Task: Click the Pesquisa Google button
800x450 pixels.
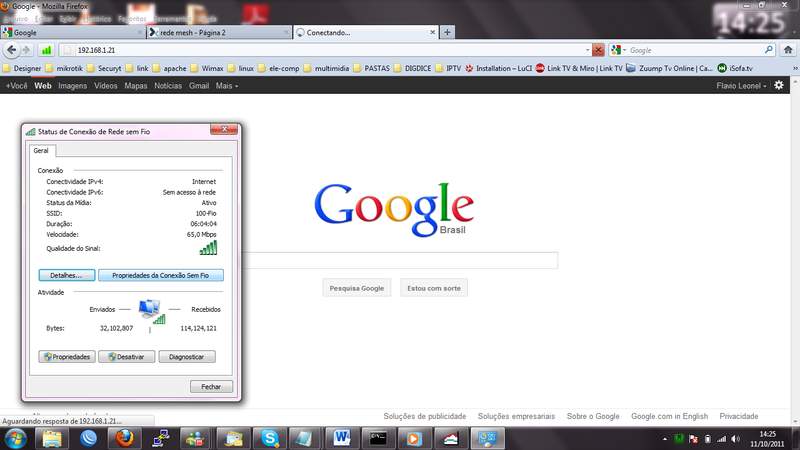Action: tap(357, 288)
